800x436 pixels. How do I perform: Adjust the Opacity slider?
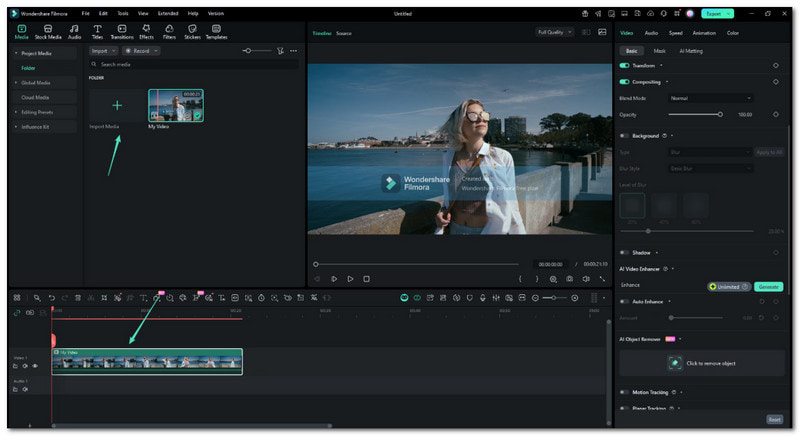(x=696, y=114)
